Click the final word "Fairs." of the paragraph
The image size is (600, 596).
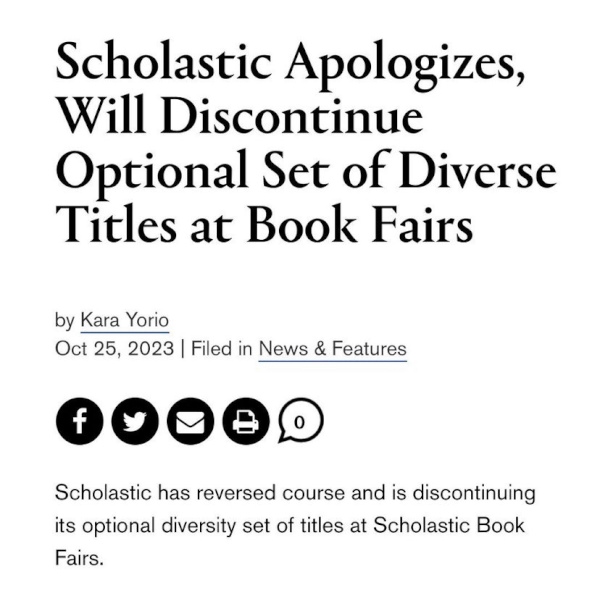click(x=79, y=557)
